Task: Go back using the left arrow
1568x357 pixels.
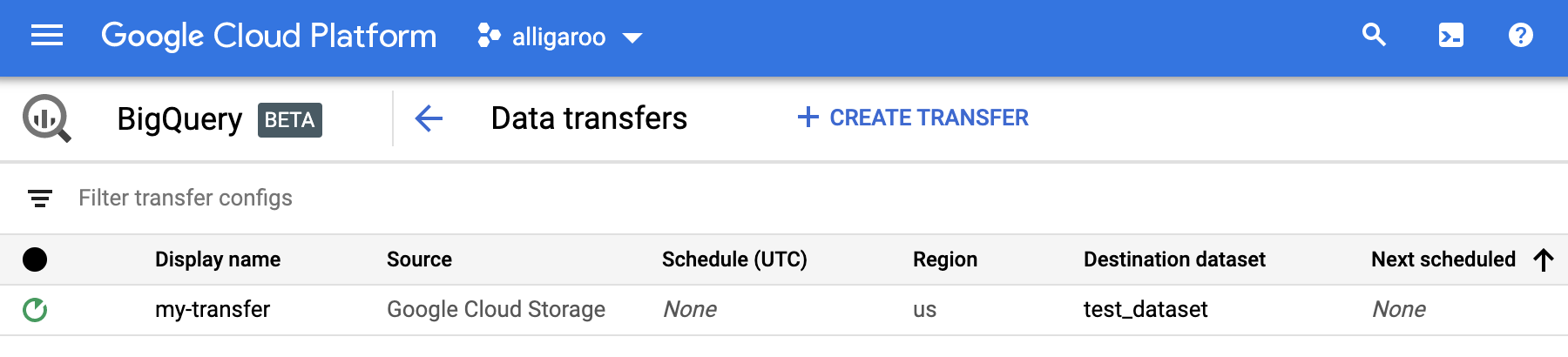Action: [x=429, y=118]
